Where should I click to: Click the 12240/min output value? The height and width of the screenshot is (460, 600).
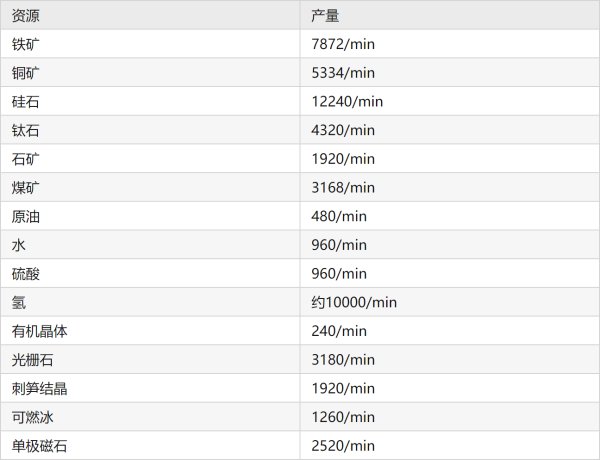[x=347, y=102]
